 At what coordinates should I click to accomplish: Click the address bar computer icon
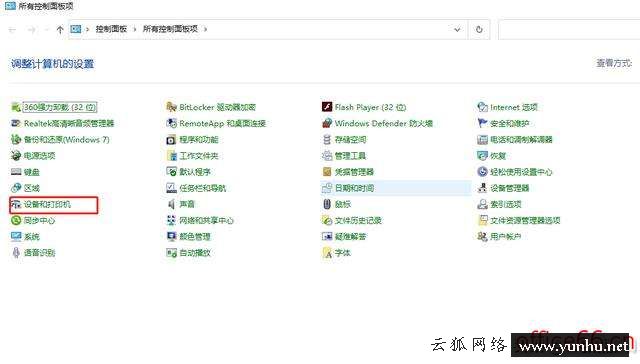[x=76, y=29]
